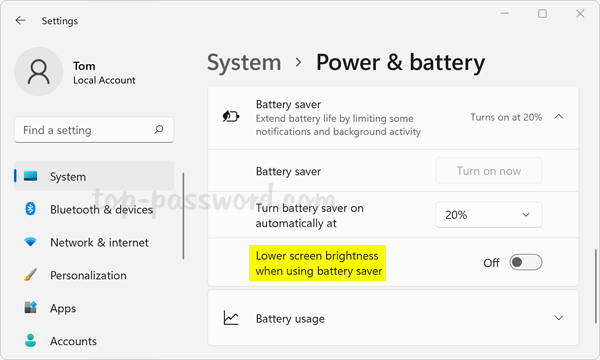The width and height of the screenshot is (600, 360).
Task: Click the Tom user avatar icon
Action: 39,72
